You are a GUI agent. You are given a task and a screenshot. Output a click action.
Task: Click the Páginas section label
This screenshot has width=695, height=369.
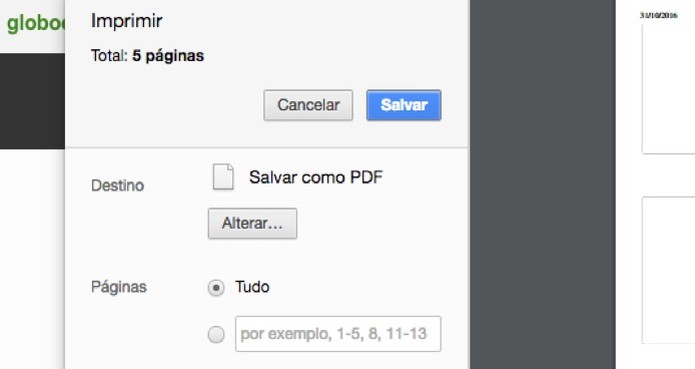point(119,287)
